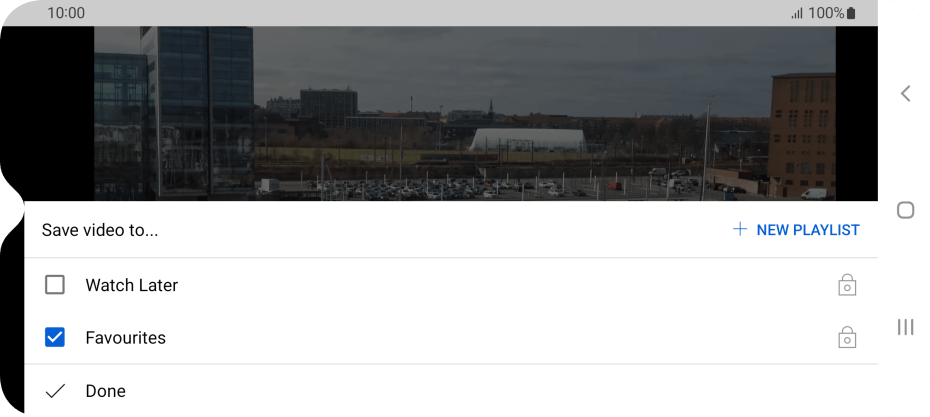Tap the battery icon in status bar
This screenshot has height=417, width=930.
(851, 13)
